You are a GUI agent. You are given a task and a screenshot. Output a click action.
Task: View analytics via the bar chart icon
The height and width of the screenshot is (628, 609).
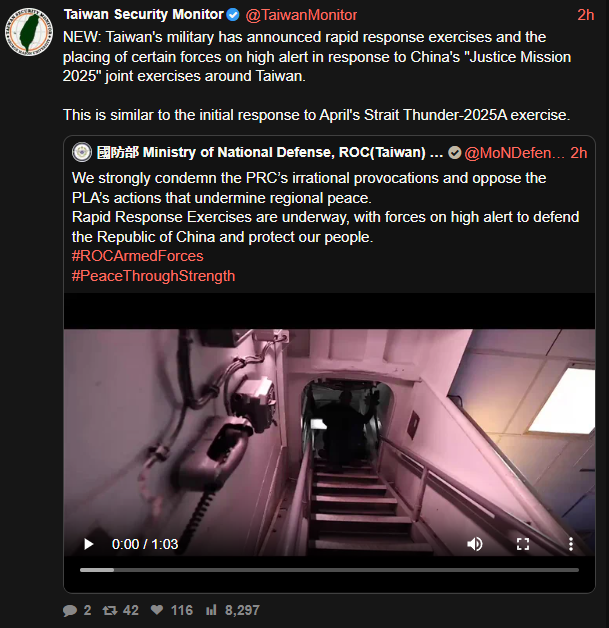(x=211, y=610)
